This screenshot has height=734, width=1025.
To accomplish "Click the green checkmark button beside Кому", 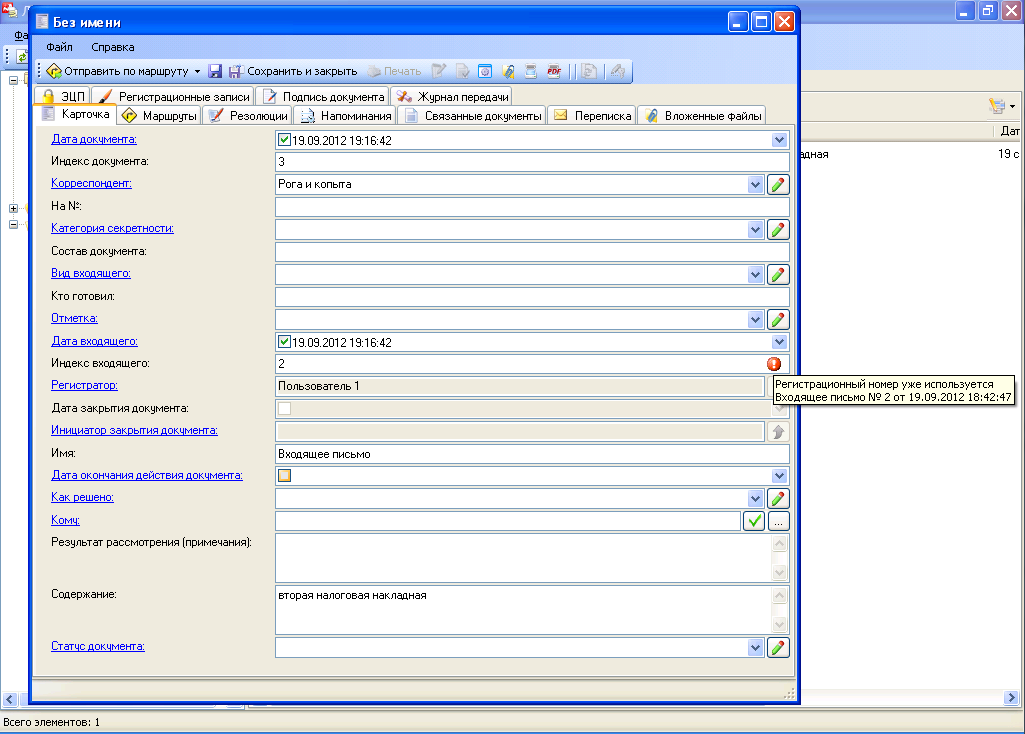I will (x=753, y=520).
